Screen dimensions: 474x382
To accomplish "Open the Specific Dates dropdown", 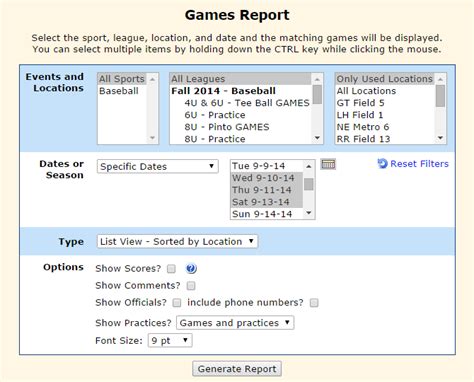I will (158, 166).
